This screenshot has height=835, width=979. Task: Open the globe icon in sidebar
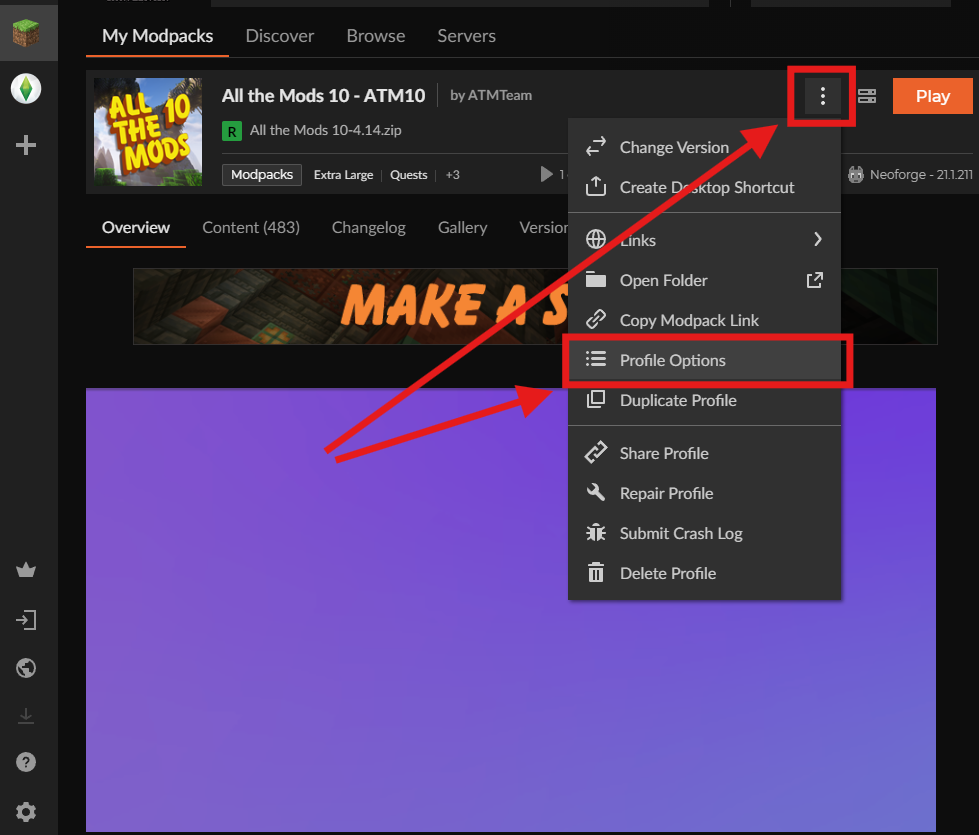[26, 668]
